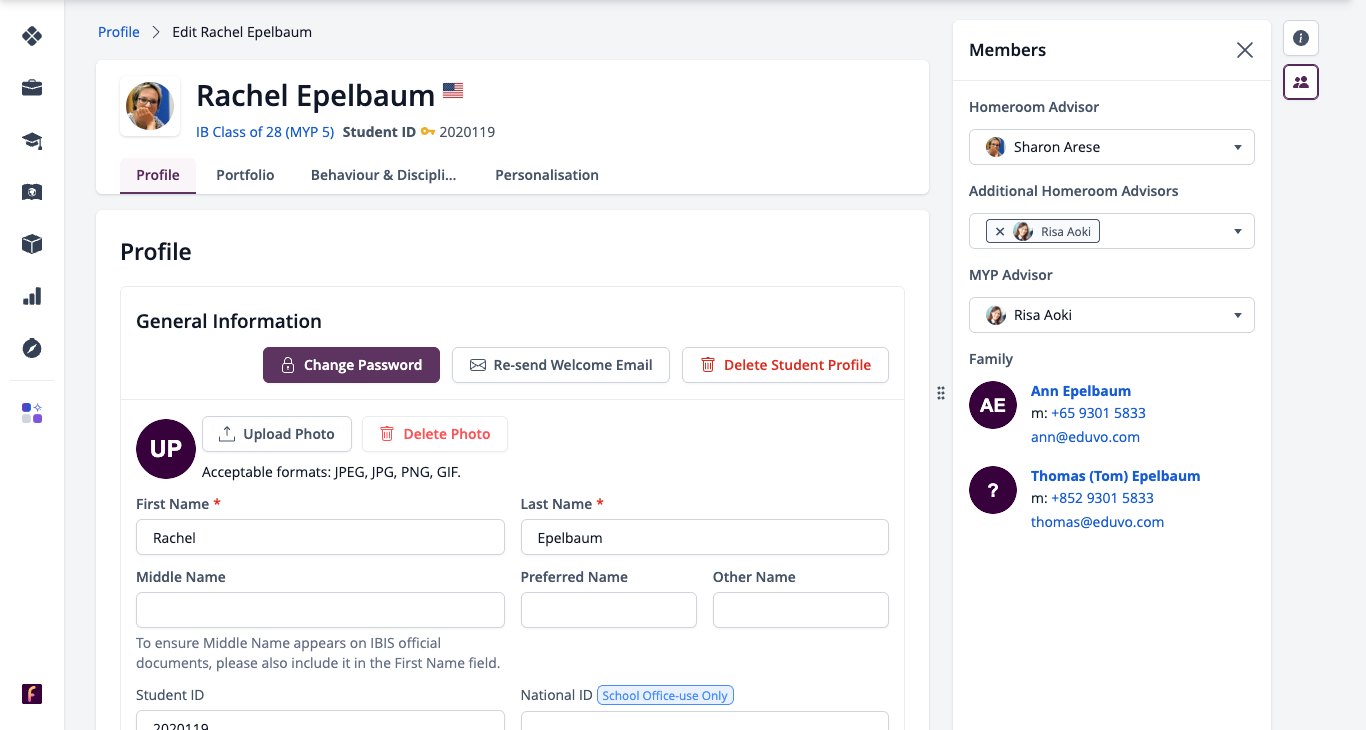Focus the Student ID input field
Viewport: 1366px width, 730px height.
coord(320,720)
